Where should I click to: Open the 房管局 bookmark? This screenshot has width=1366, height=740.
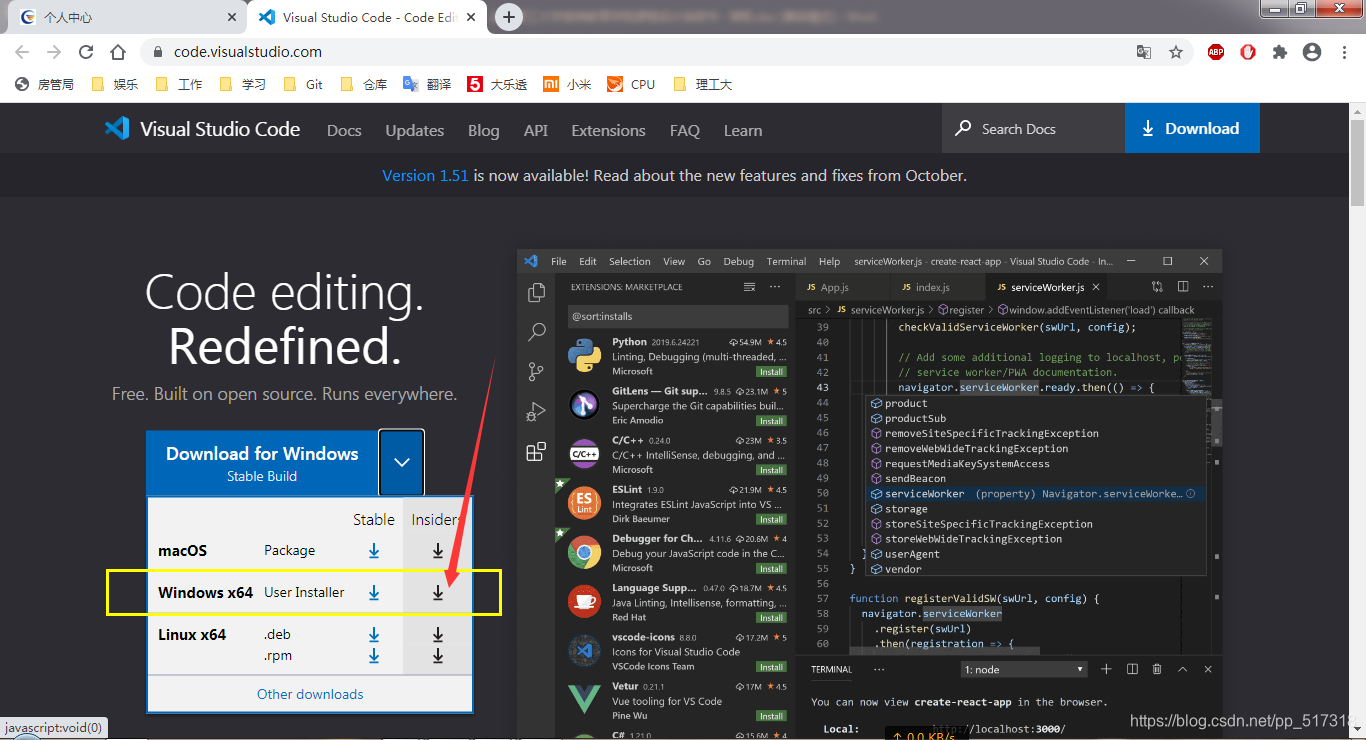pyautogui.click(x=45, y=85)
